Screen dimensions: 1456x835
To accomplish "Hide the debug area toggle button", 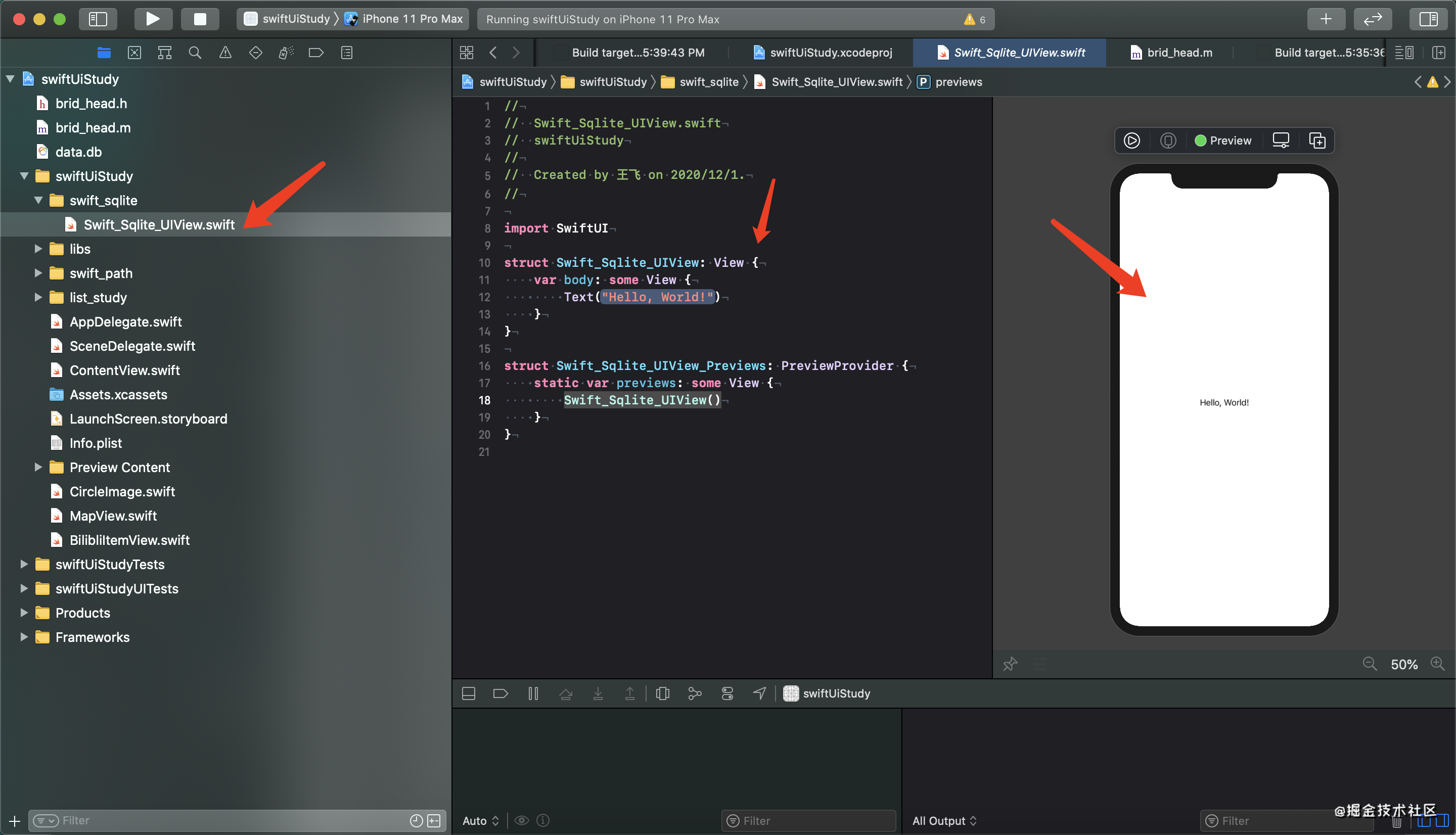I will [x=469, y=693].
